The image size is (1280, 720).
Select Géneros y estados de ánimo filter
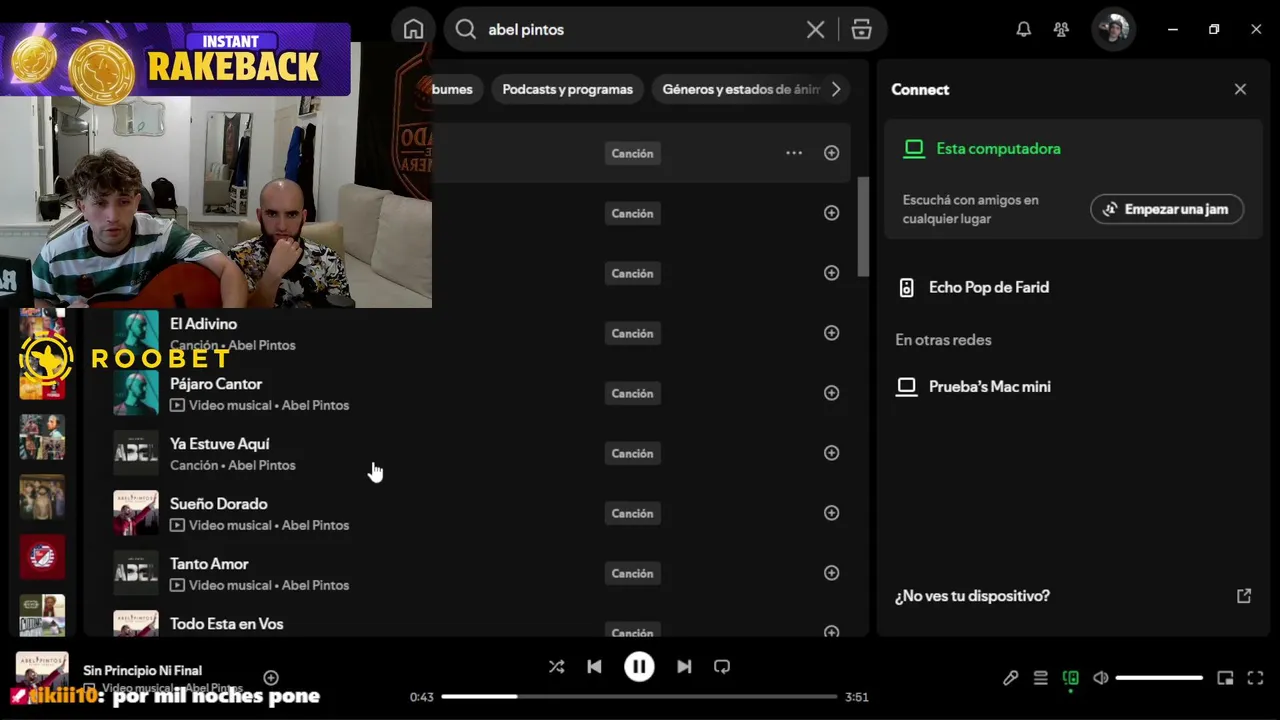[x=741, y=89]
